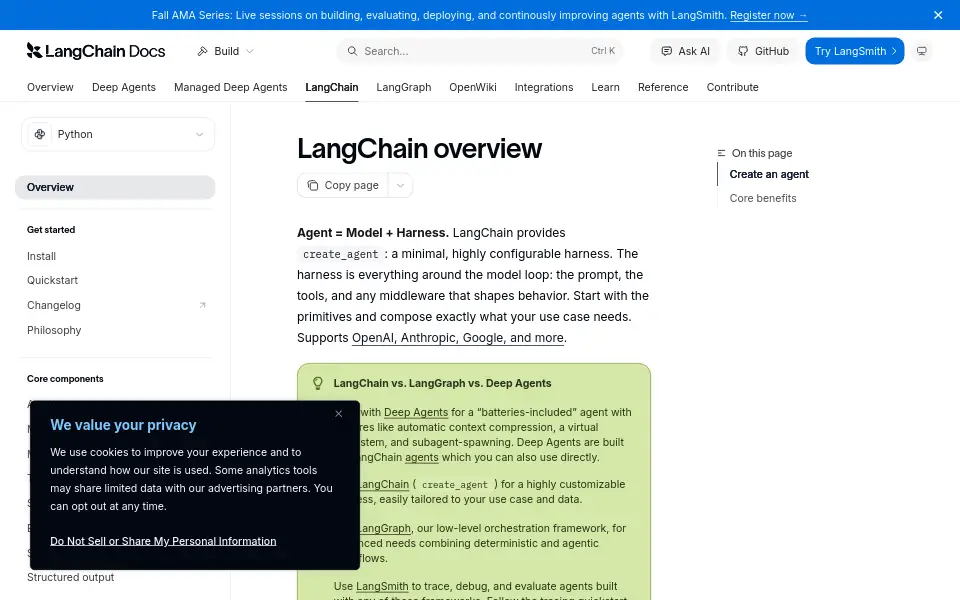Image resolution: width=960 pixels, height=600 pixels.
Task: Go to the Learn tab
Action: tap(605, 88)
